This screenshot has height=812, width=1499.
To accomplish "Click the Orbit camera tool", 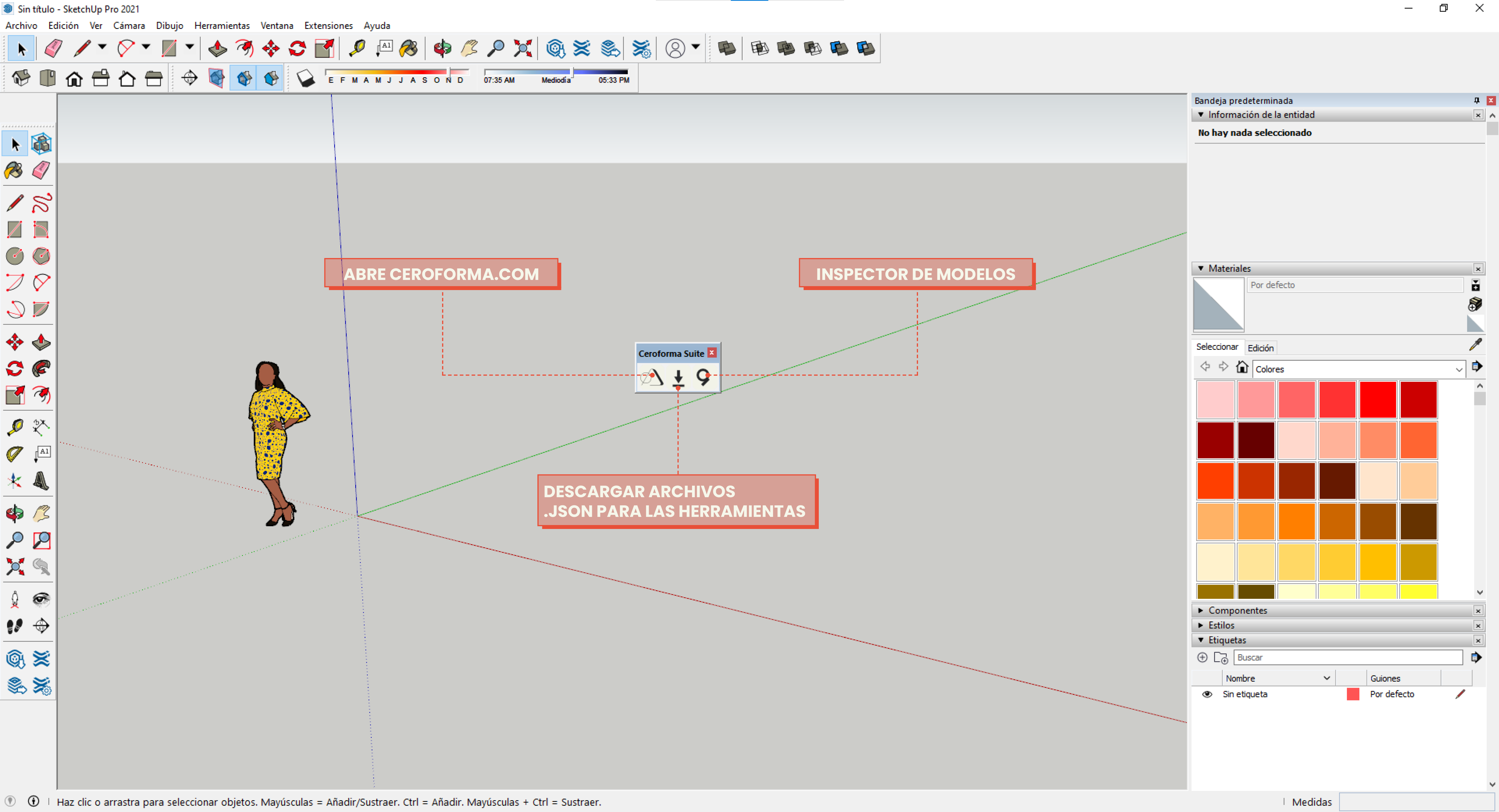I will pyautogui.click(x=442, y=48).
